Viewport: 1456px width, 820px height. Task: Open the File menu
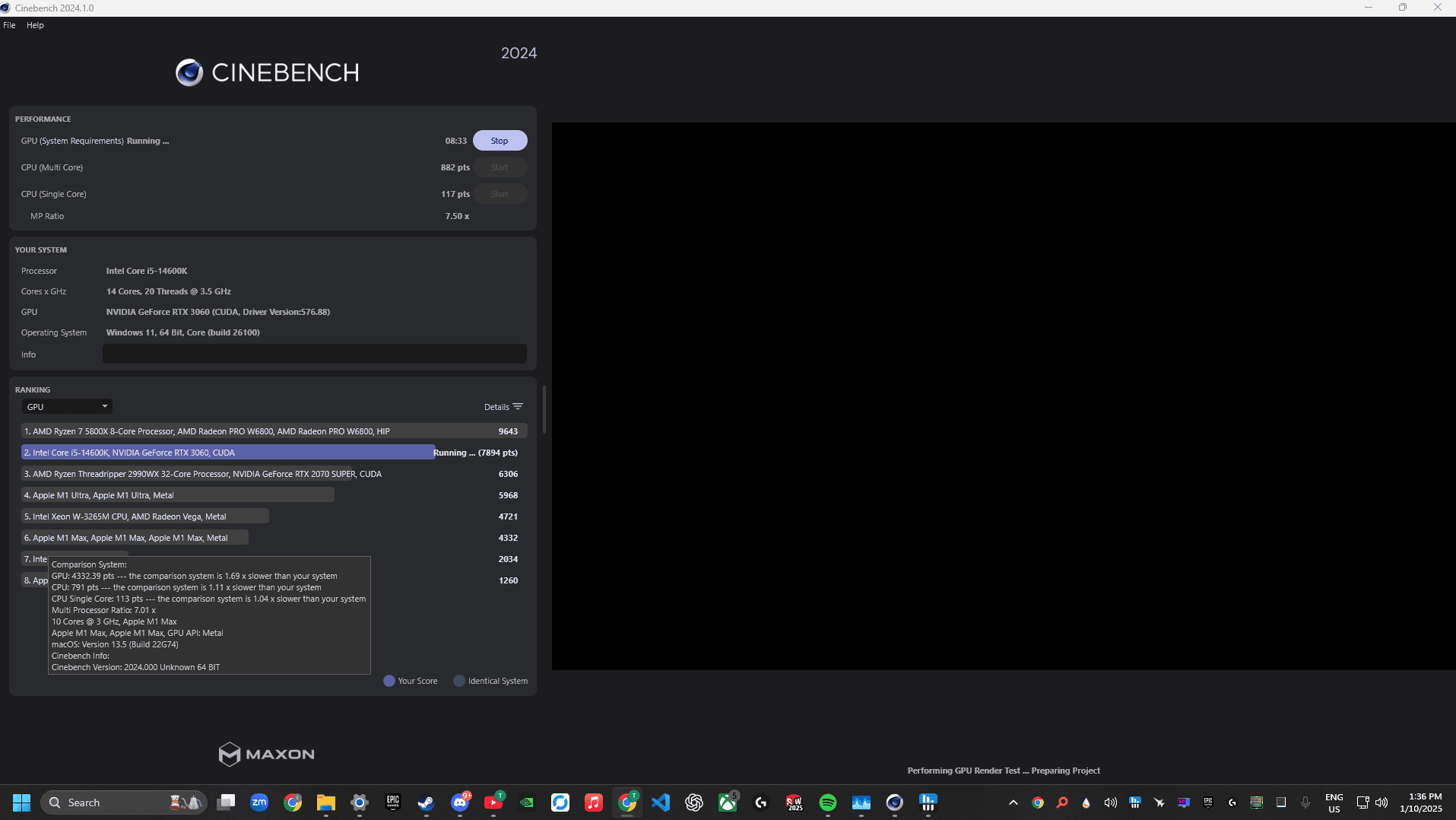(x=9, y=25)
